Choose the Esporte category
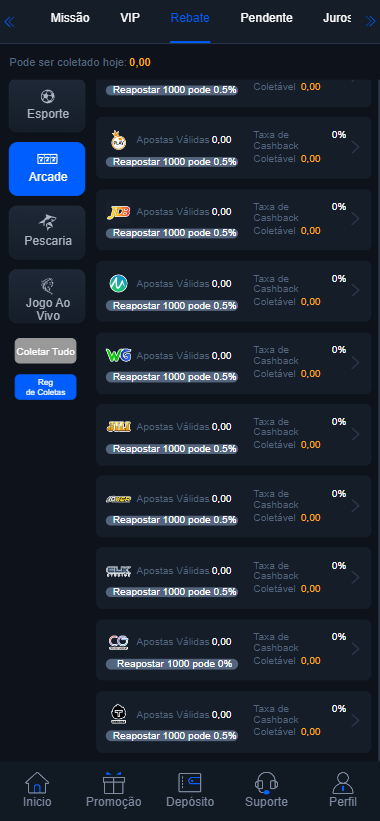This screenshot has width=380, height=821. click(47, 105)
